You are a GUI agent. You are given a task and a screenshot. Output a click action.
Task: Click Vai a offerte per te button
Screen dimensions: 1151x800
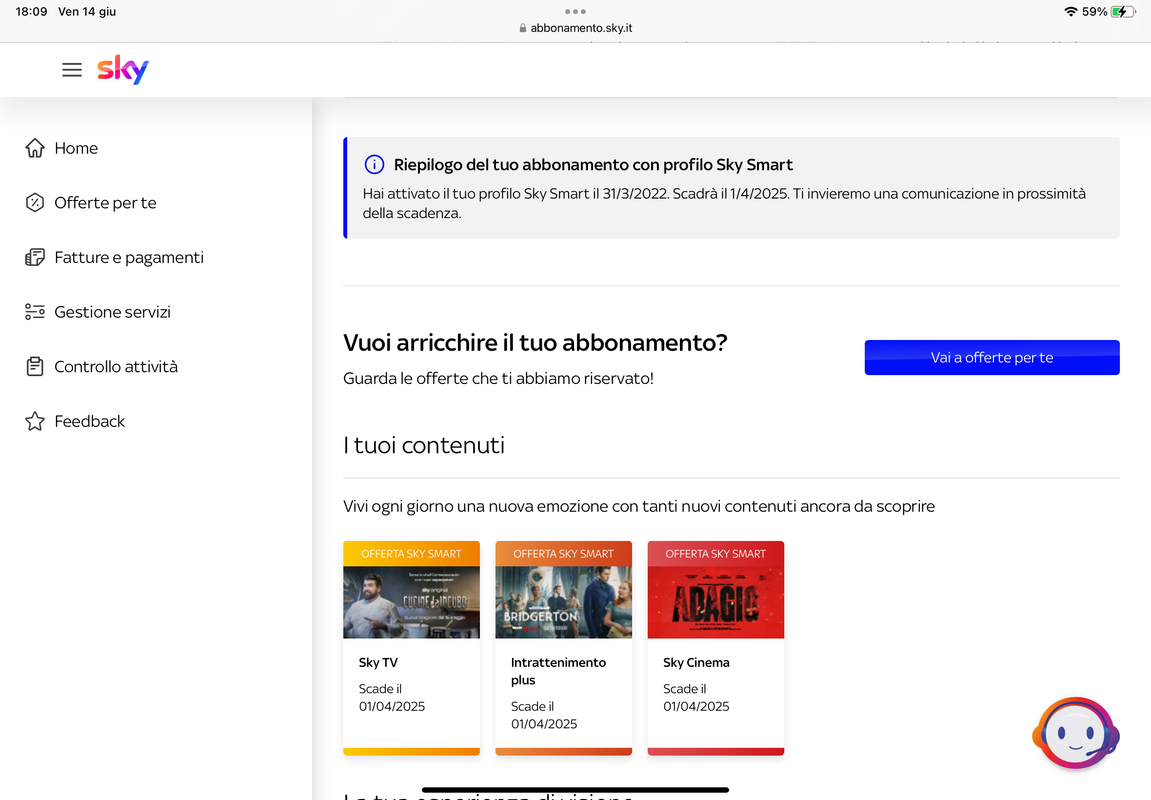pos(992,357)
